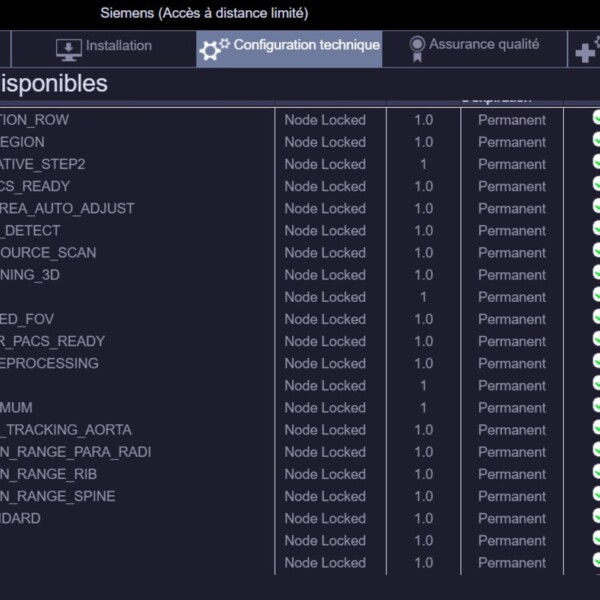Click green check icon in EGION row
600x600 pixels.
(596, 140)
